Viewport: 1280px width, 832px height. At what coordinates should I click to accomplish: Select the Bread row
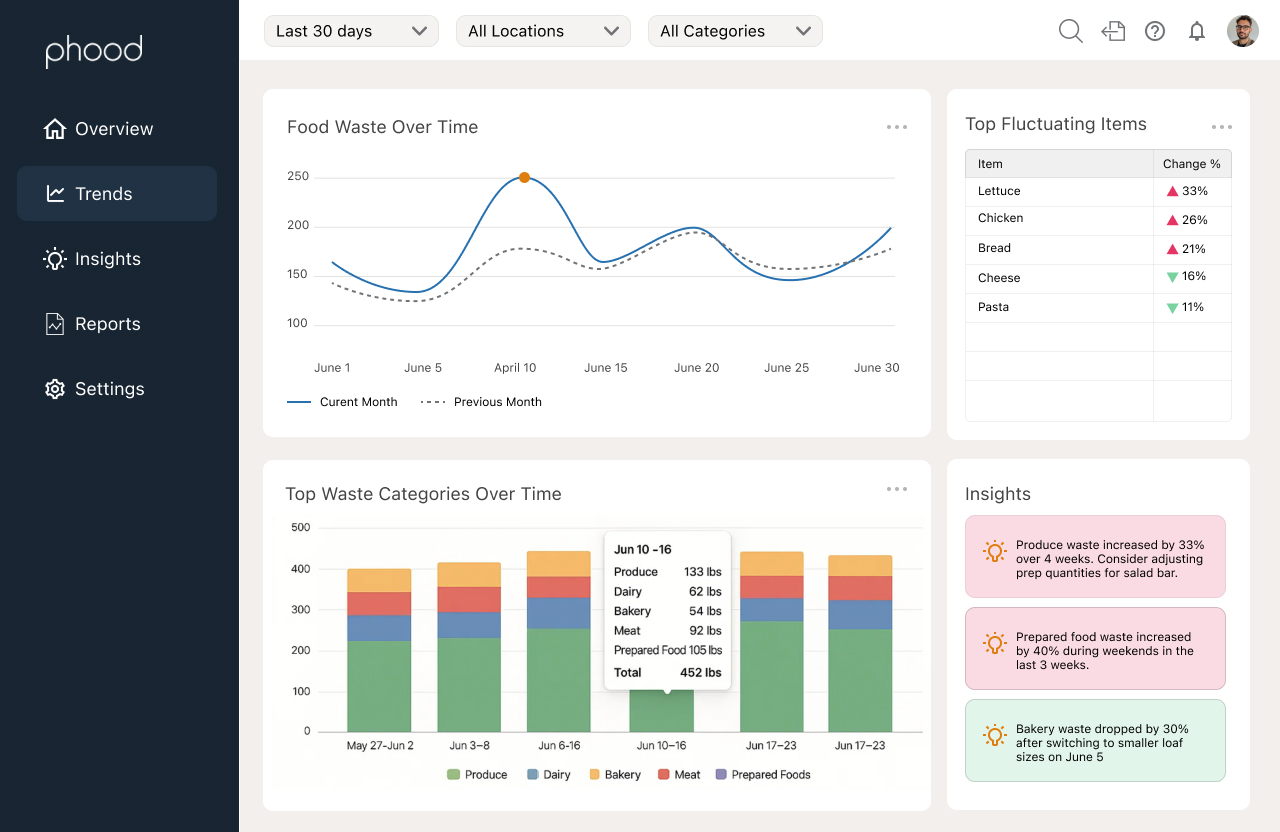coord(1098,249)
